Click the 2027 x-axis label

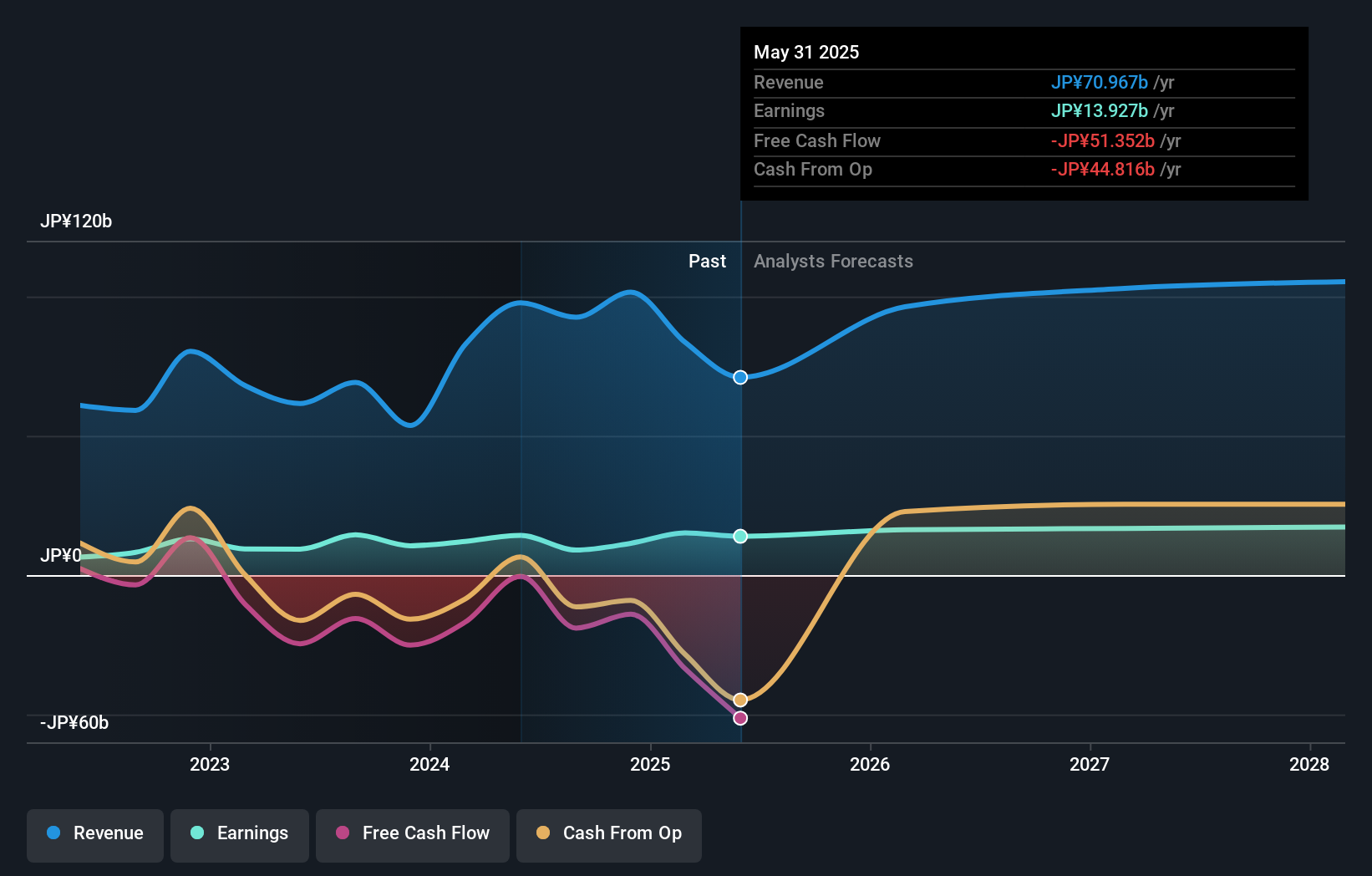1090,764
